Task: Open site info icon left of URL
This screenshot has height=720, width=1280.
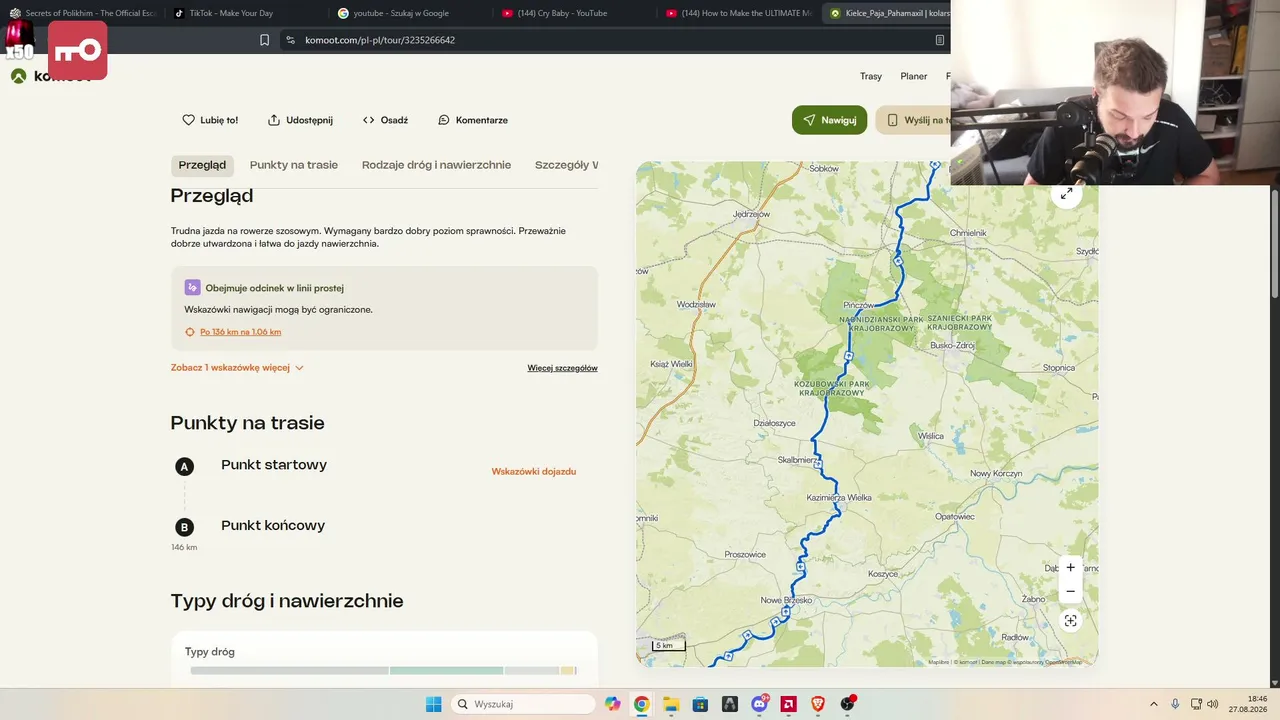Action: coord(290,40)
